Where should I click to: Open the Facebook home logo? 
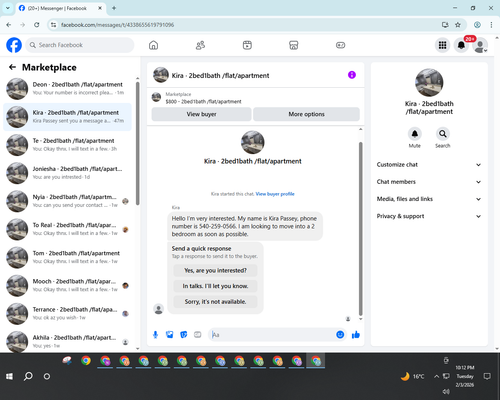[14, 45]
